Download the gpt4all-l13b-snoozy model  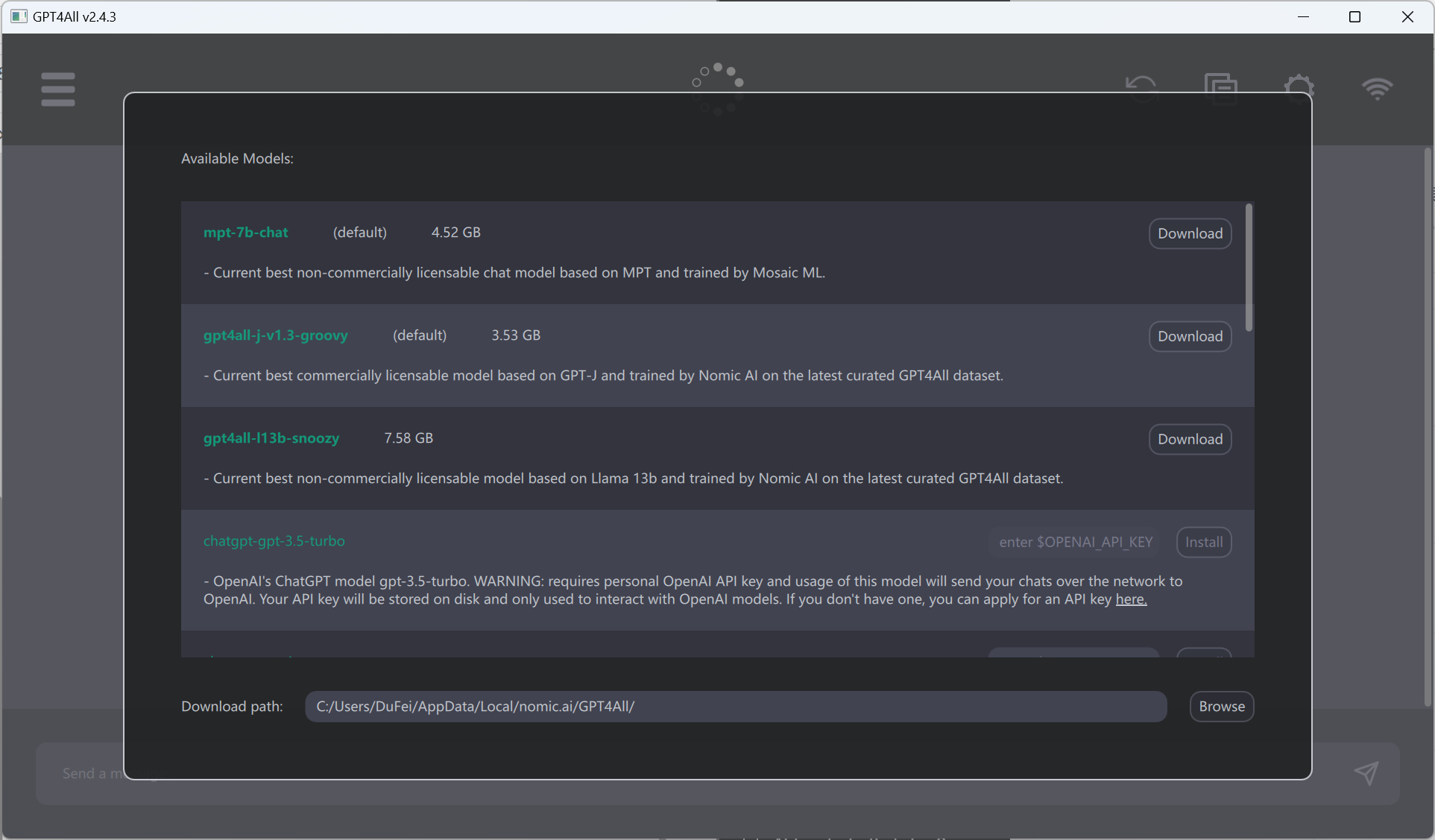point(1190,439)
